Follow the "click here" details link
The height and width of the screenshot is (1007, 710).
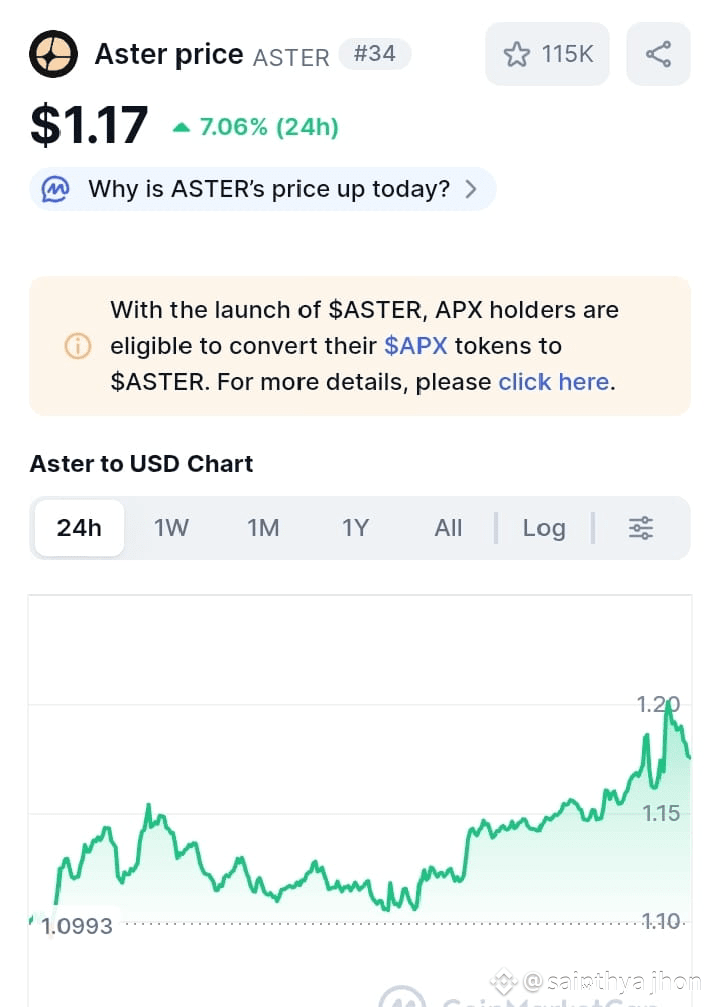[x=553, y=382]
